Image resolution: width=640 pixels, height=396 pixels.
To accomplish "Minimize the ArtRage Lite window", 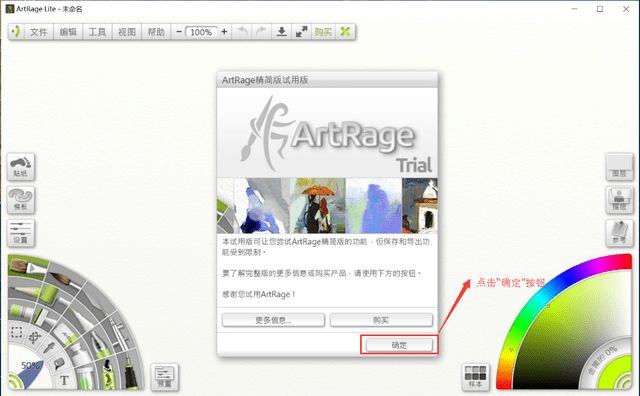I will coord(574,9).
